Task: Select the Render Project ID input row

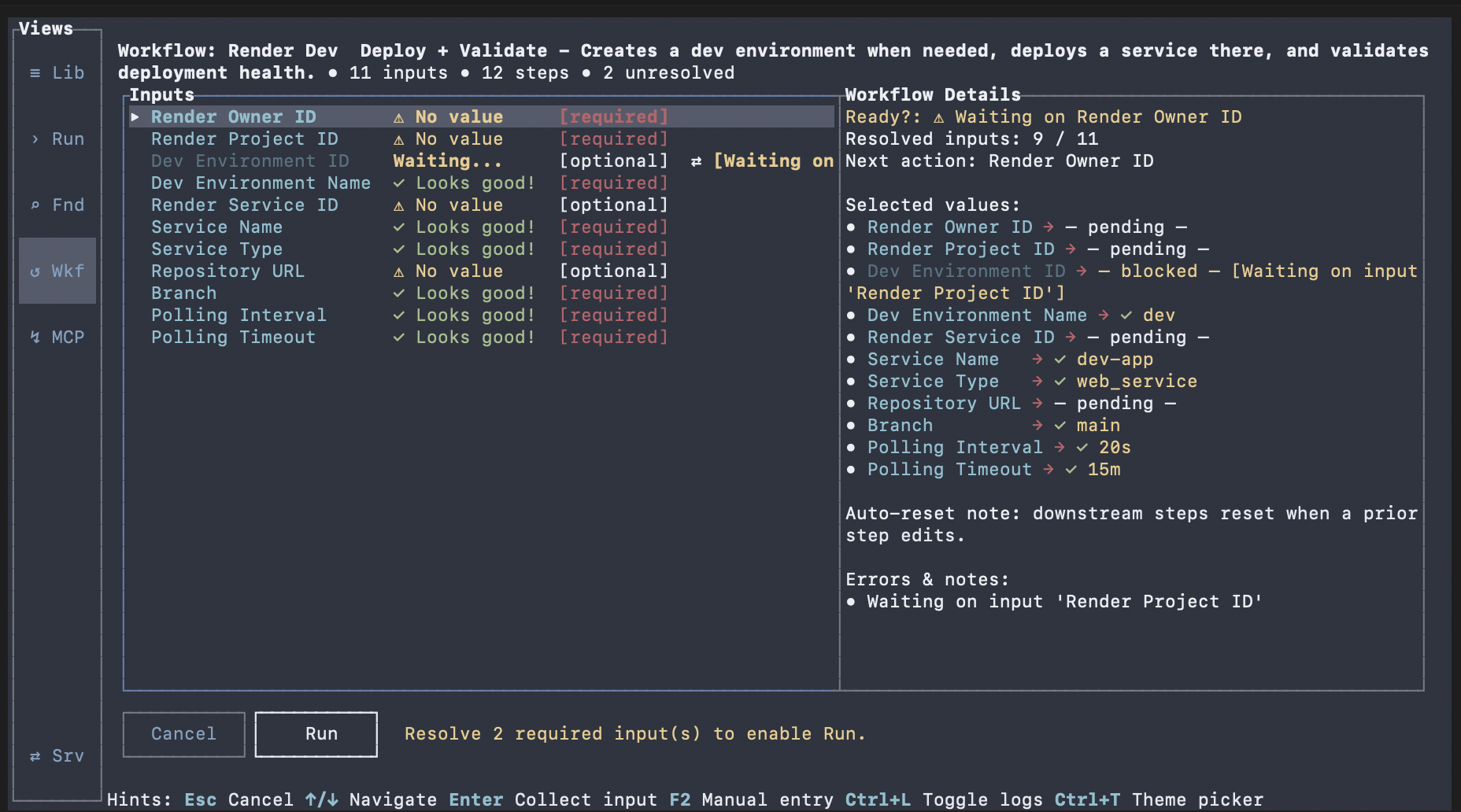Action: tap(244, 138)
